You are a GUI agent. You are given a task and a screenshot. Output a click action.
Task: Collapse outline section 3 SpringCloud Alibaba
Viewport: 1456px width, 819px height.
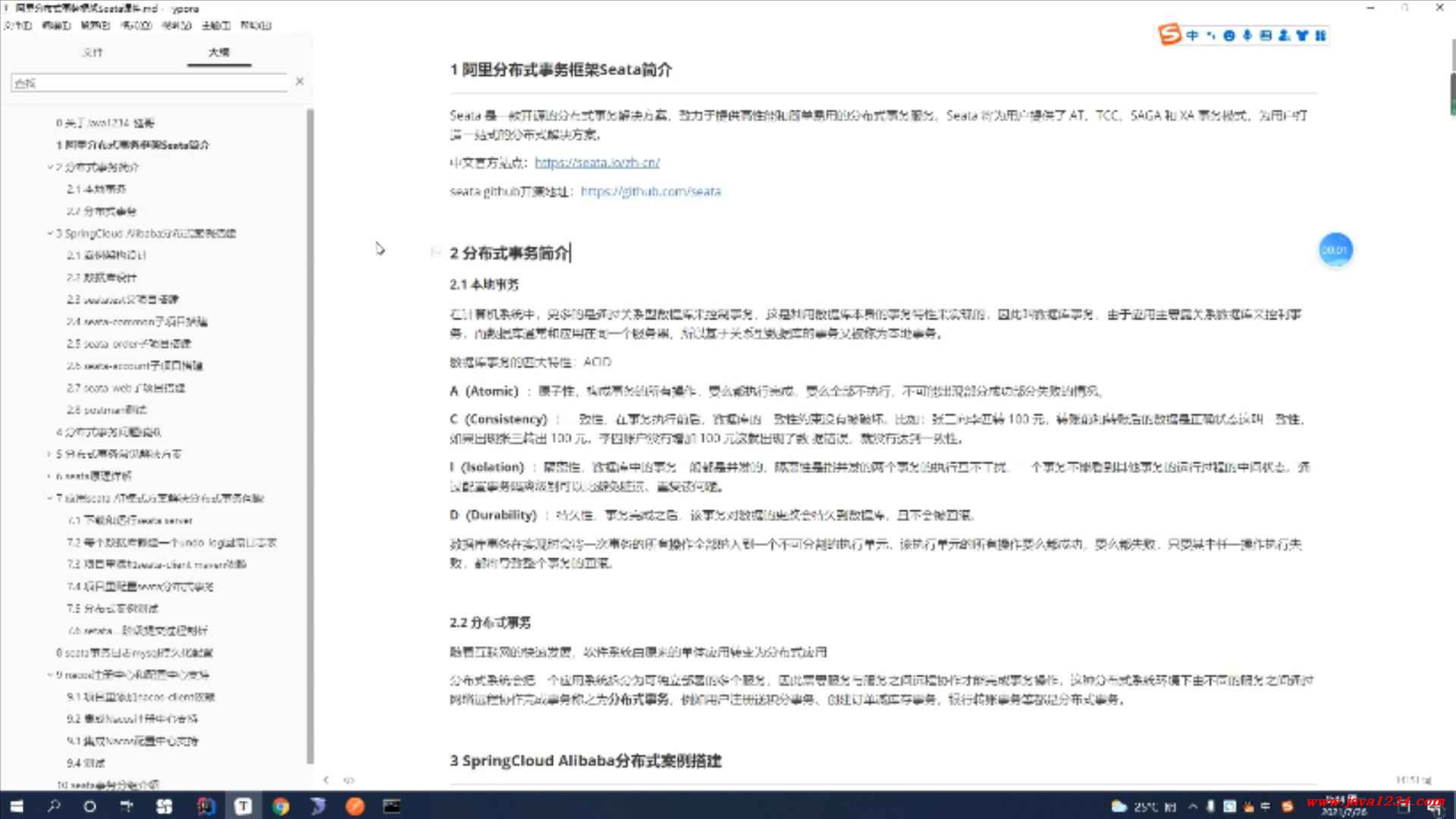(x=50, y=234)
